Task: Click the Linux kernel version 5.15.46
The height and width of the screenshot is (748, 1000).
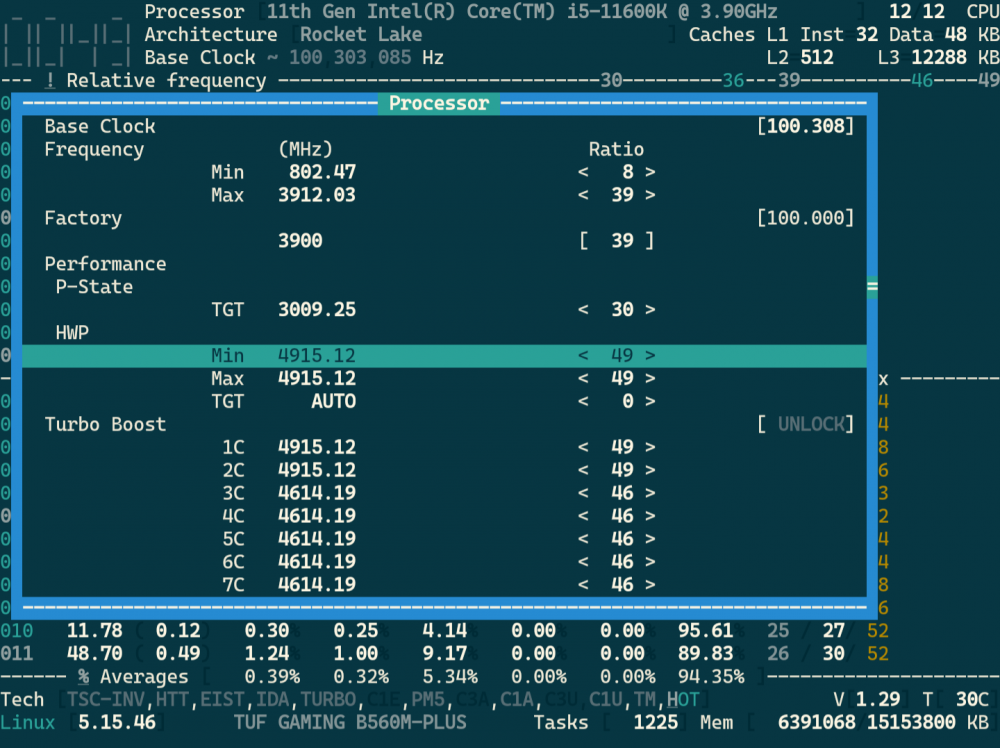Action: pyautogui.click(x=117, y=722)
